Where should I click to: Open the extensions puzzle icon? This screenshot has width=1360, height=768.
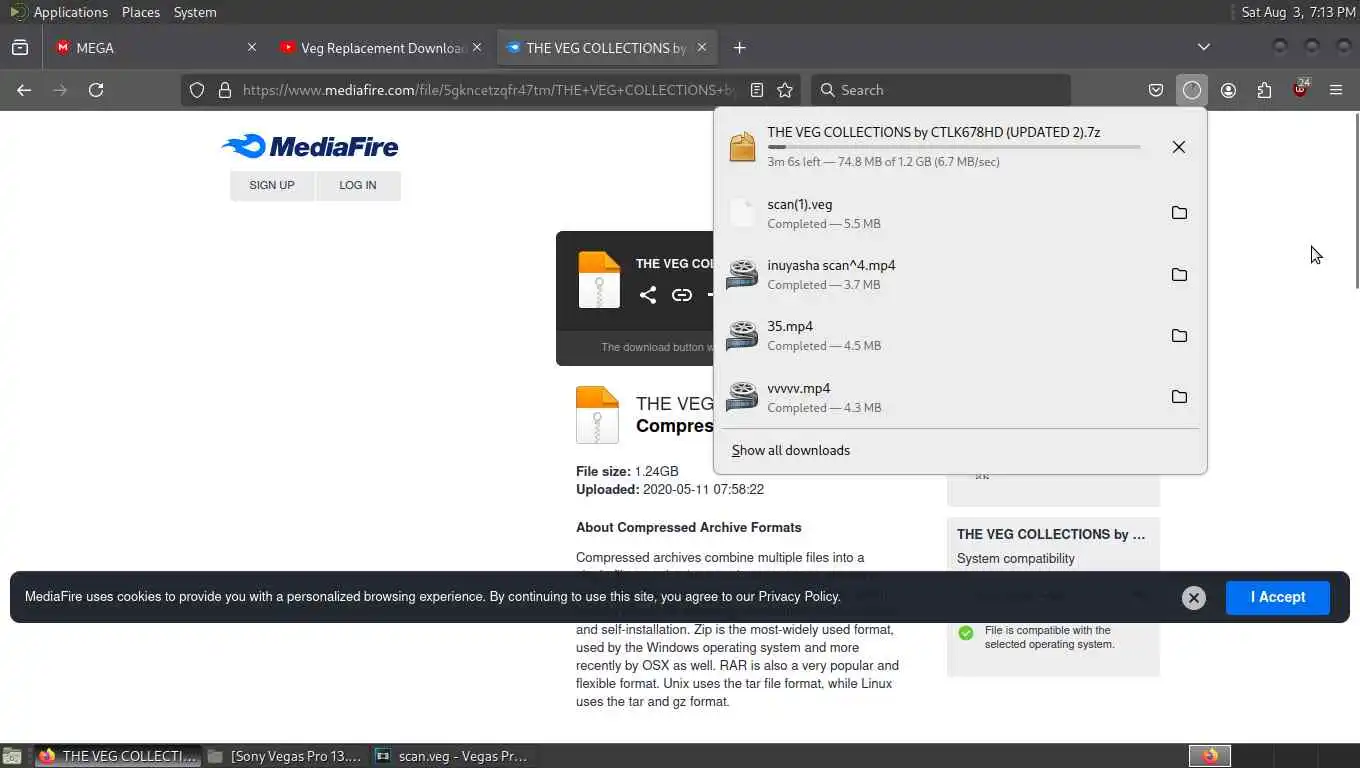tap(1264, 90)
